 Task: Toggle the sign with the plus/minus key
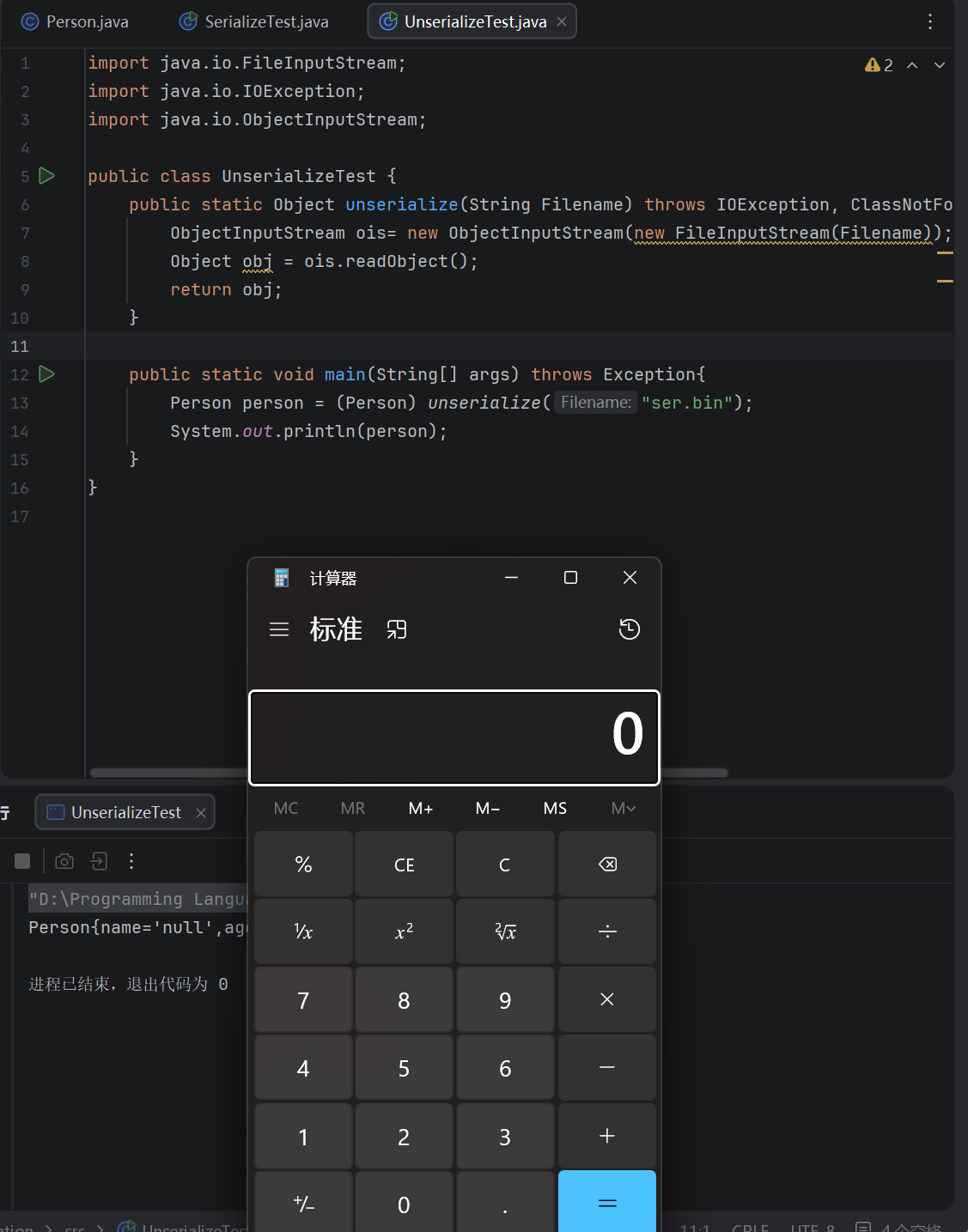click(303, 1203)
